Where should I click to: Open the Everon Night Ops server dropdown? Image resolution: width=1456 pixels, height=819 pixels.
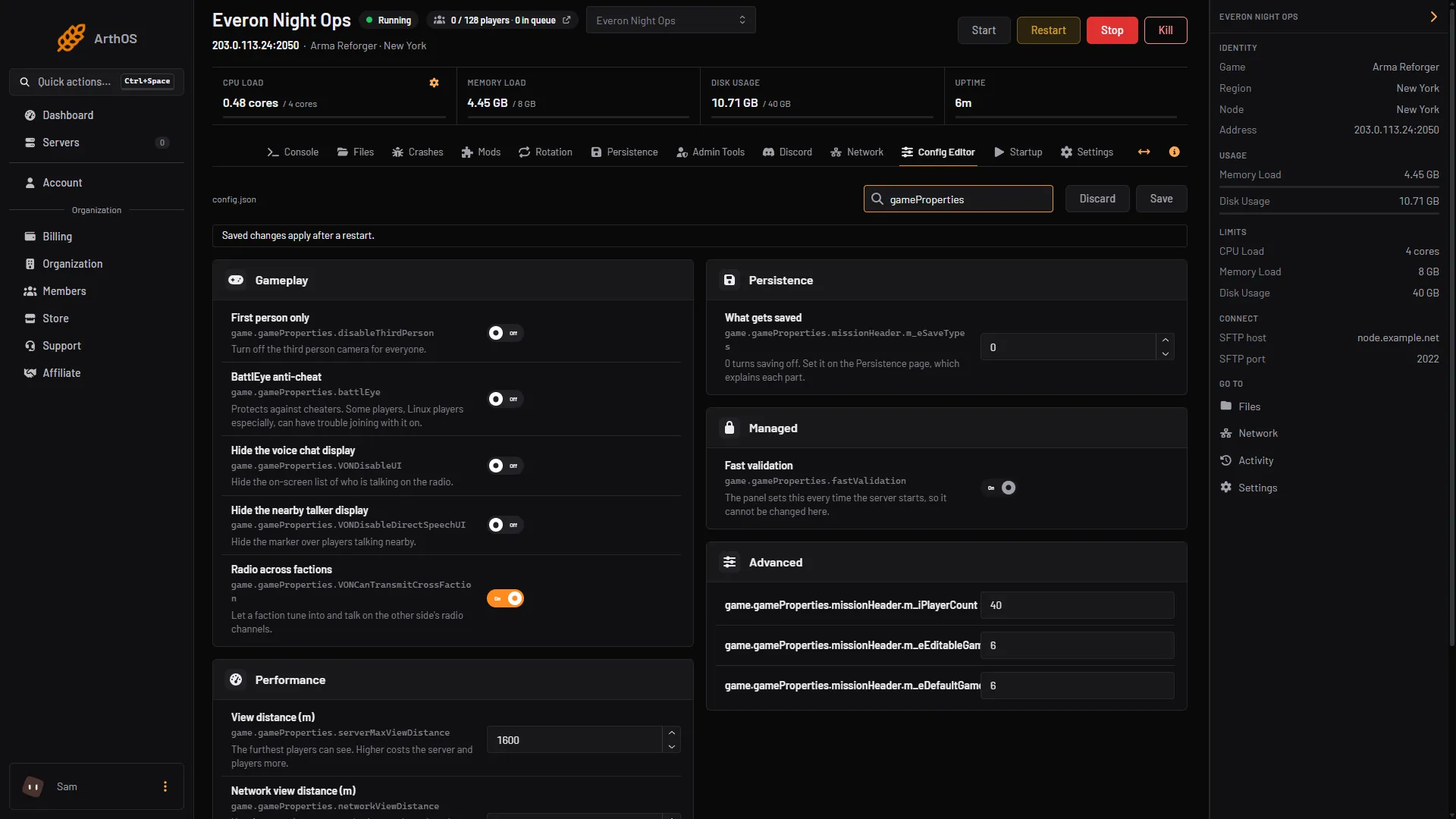(670, 20)
